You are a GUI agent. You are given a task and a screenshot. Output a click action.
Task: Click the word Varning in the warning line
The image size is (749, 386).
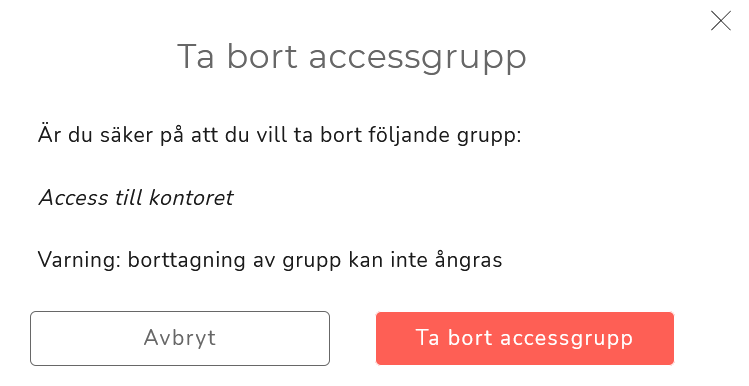coord(76,261)
